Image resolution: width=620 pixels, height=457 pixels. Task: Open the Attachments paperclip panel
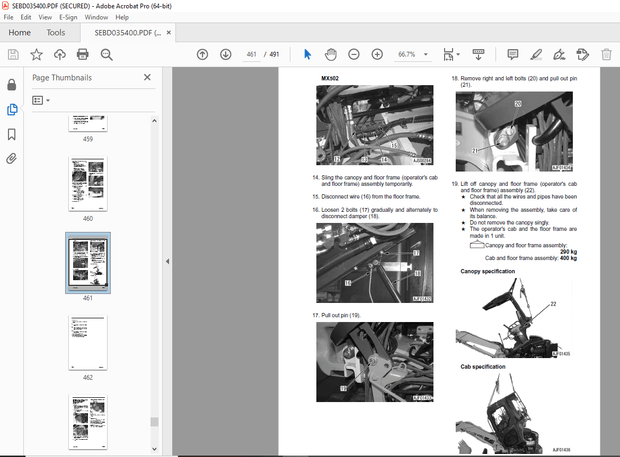(x=12, y=159)
